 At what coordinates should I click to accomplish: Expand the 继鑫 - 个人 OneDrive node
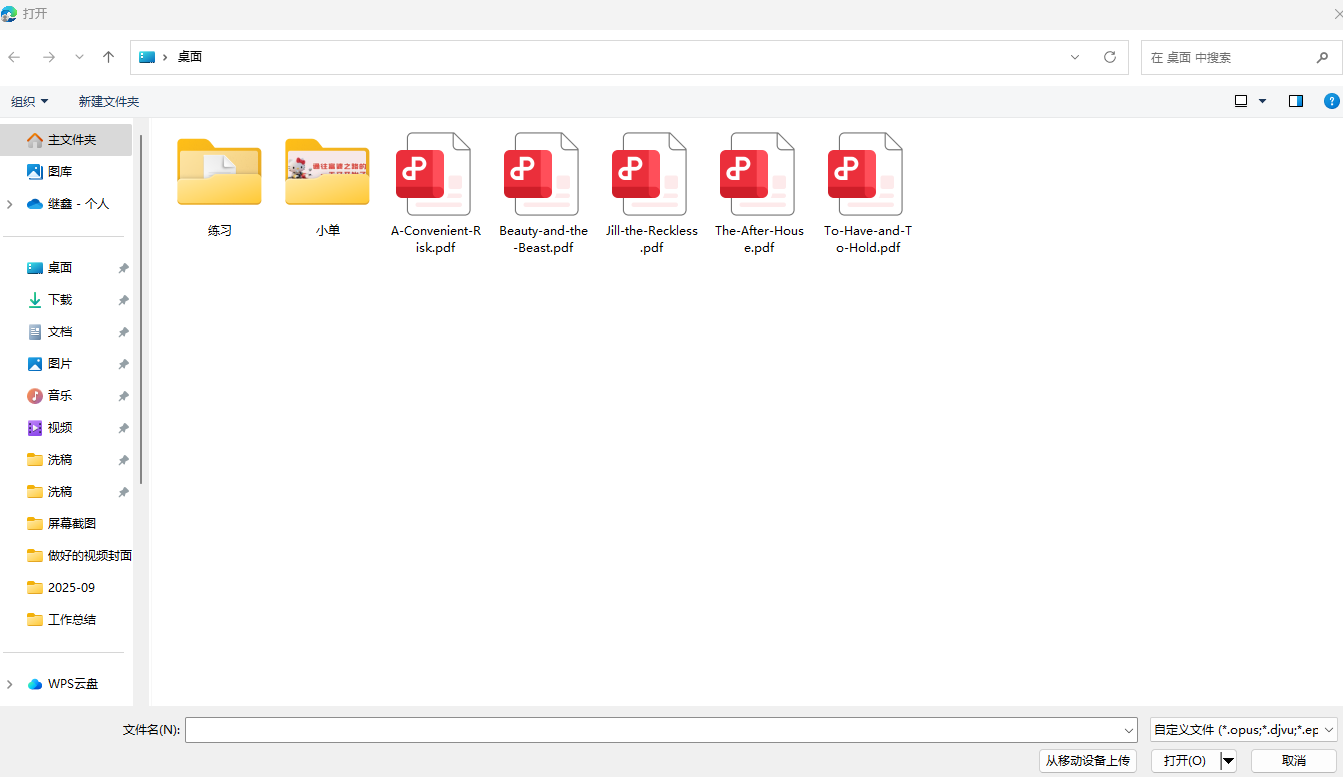click(x=10, y=204)
